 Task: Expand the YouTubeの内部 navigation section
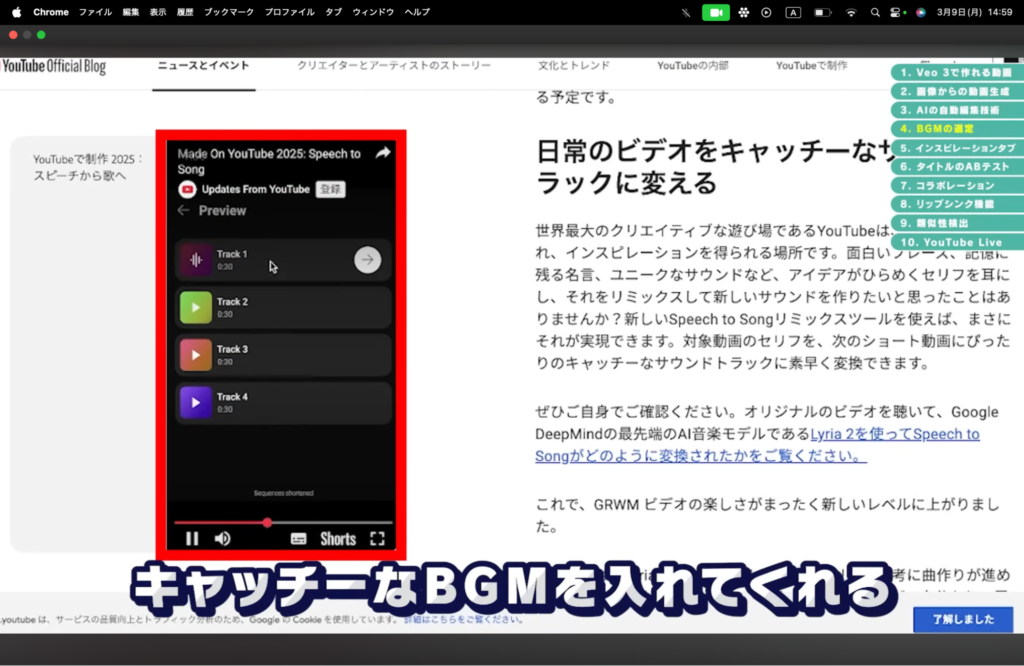click(692, 66)
